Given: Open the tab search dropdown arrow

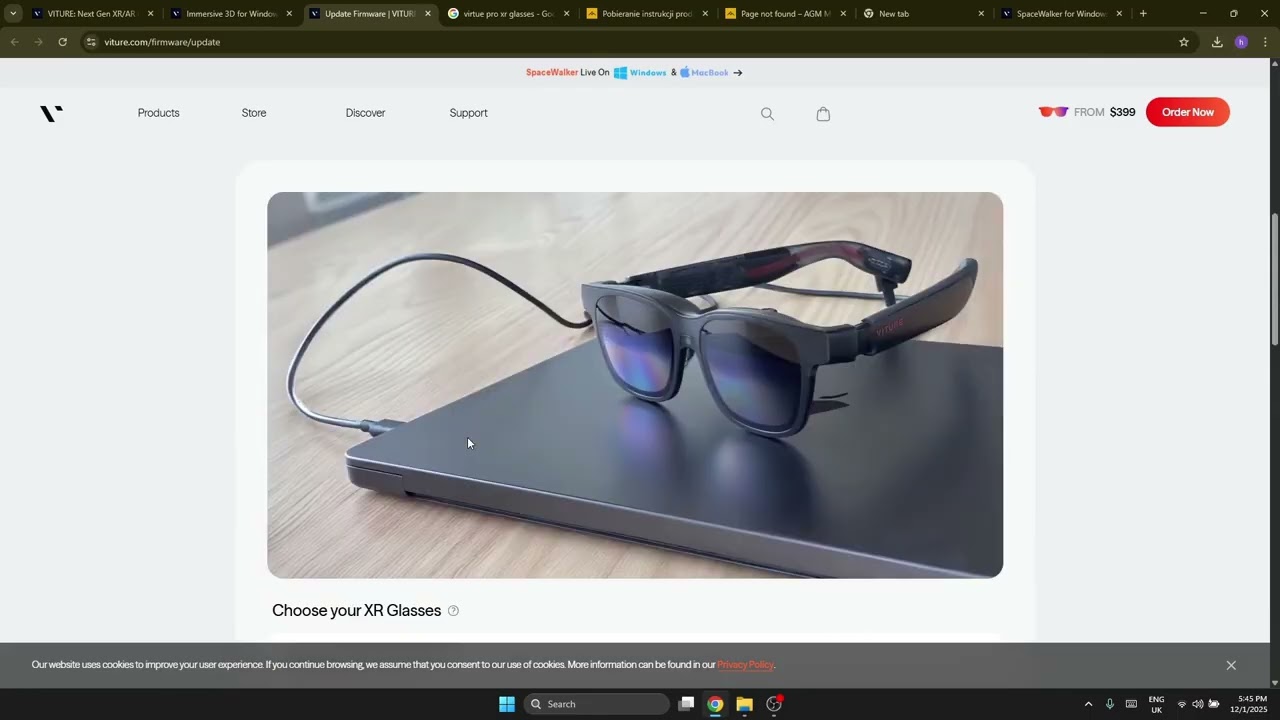Looking at the screenshot, I should click(x=13, y=14).
